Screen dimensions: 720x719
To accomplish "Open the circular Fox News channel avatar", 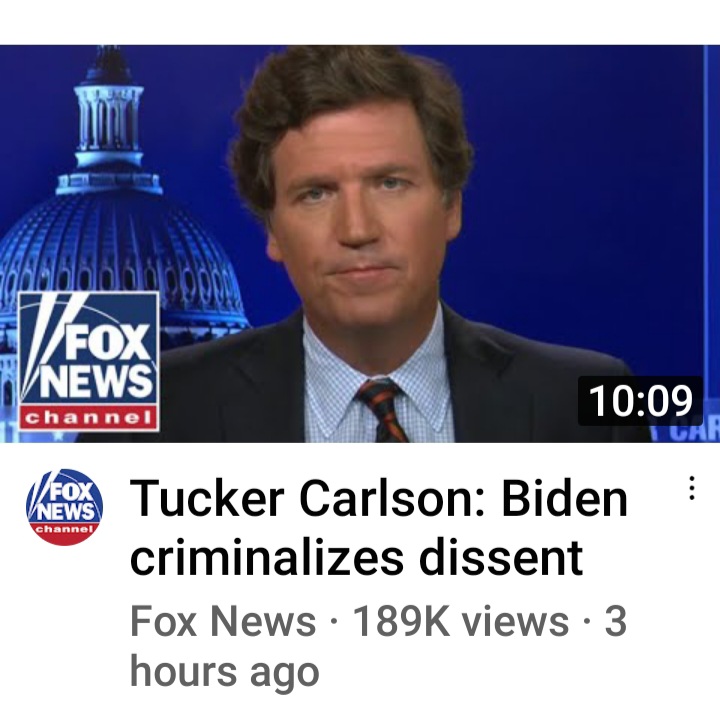I will [x=65, y=507].
